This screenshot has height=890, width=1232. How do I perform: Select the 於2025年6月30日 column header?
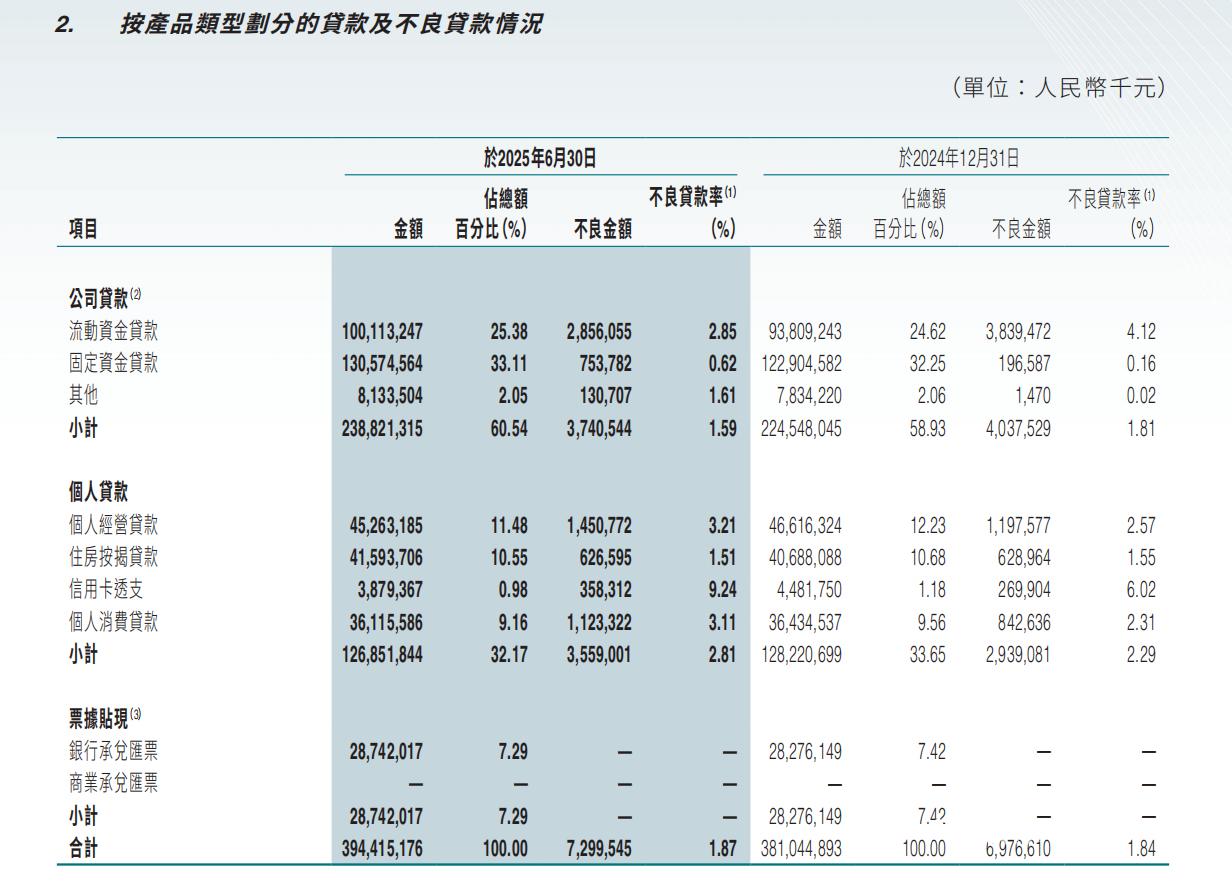pyautogui.click(x=540, y=157)
